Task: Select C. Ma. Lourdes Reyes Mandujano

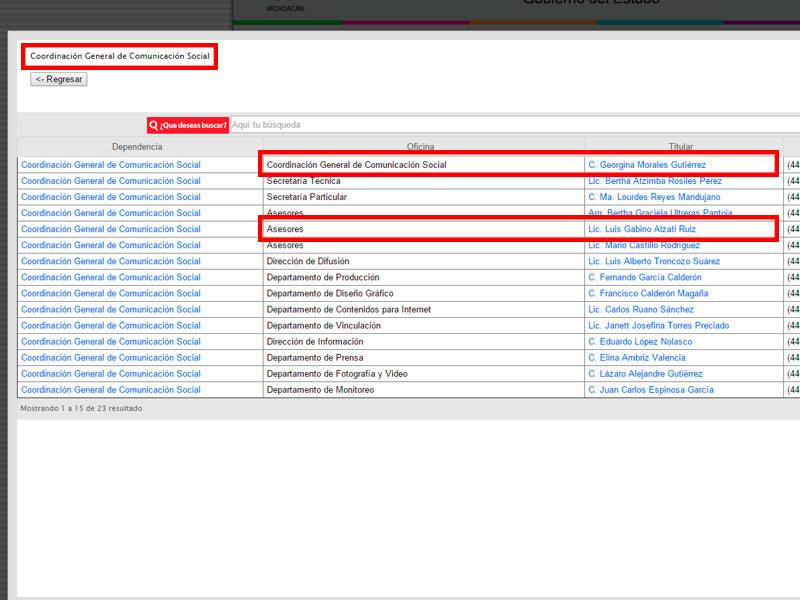Action: tap(654, 197)
